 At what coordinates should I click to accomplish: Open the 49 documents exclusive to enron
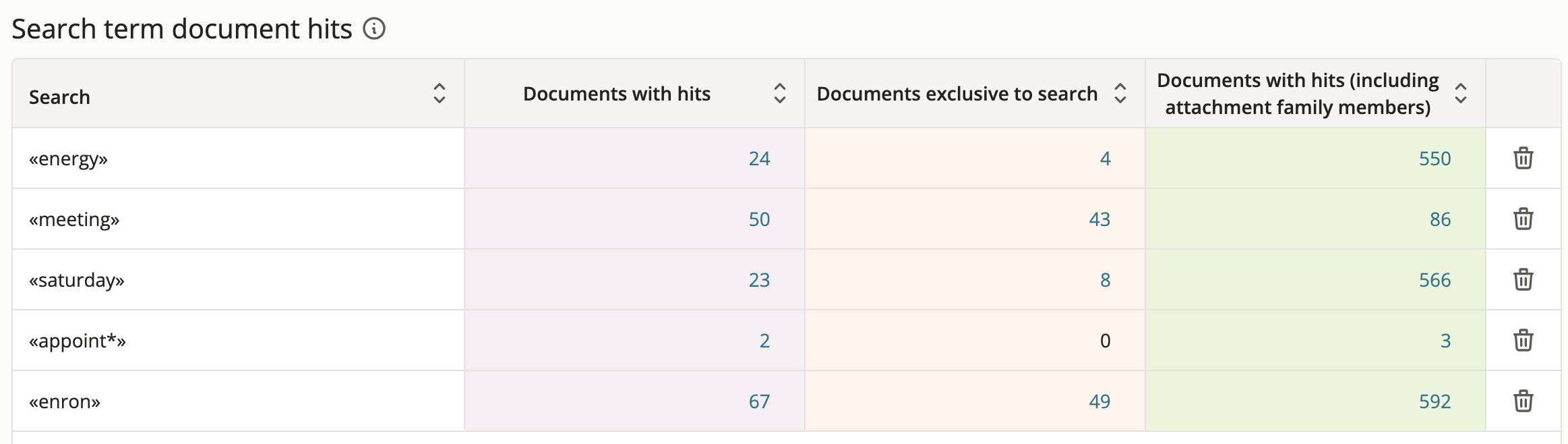(1099, 401)
